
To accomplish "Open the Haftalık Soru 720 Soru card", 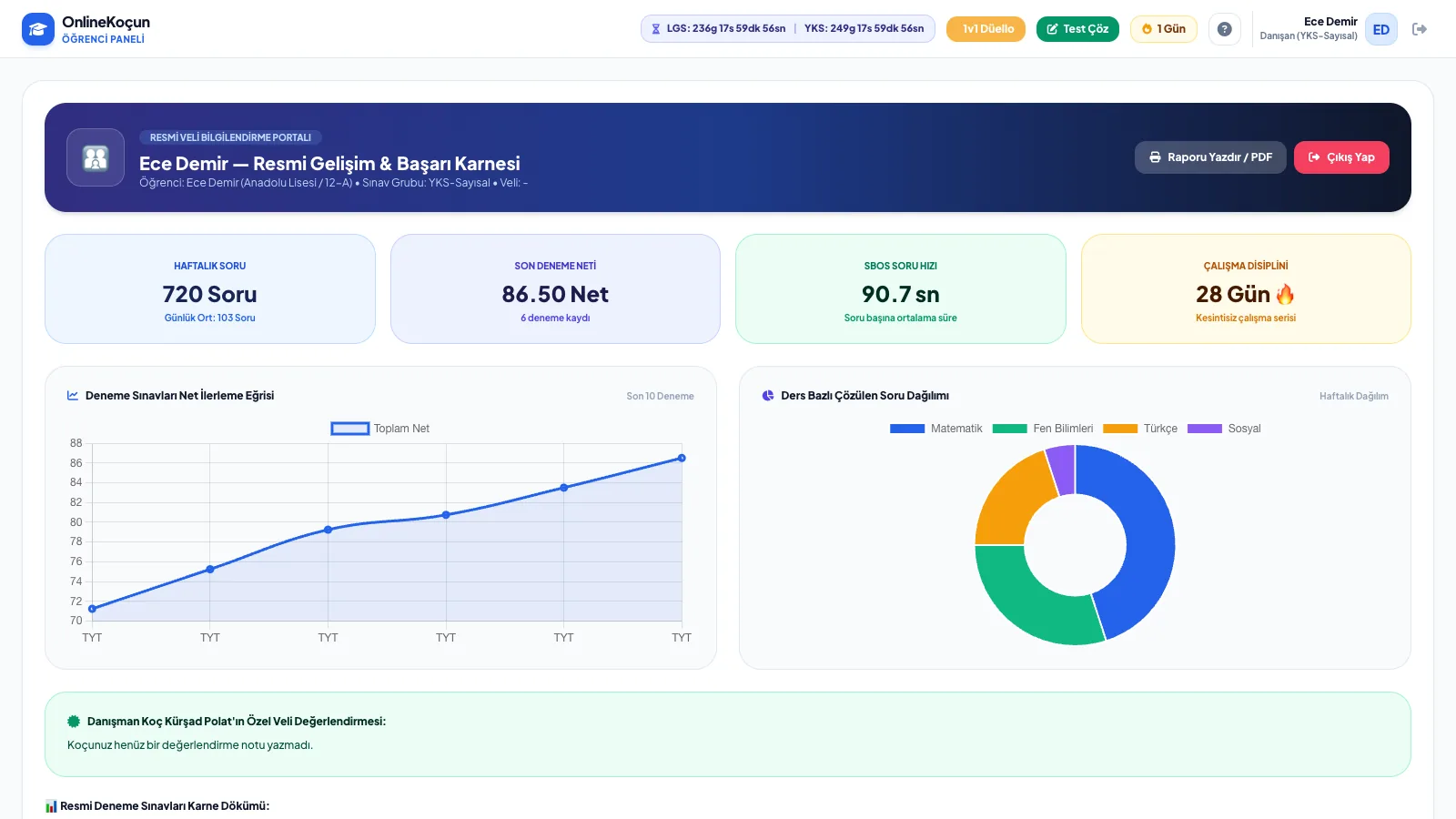I will click(210, 289).
